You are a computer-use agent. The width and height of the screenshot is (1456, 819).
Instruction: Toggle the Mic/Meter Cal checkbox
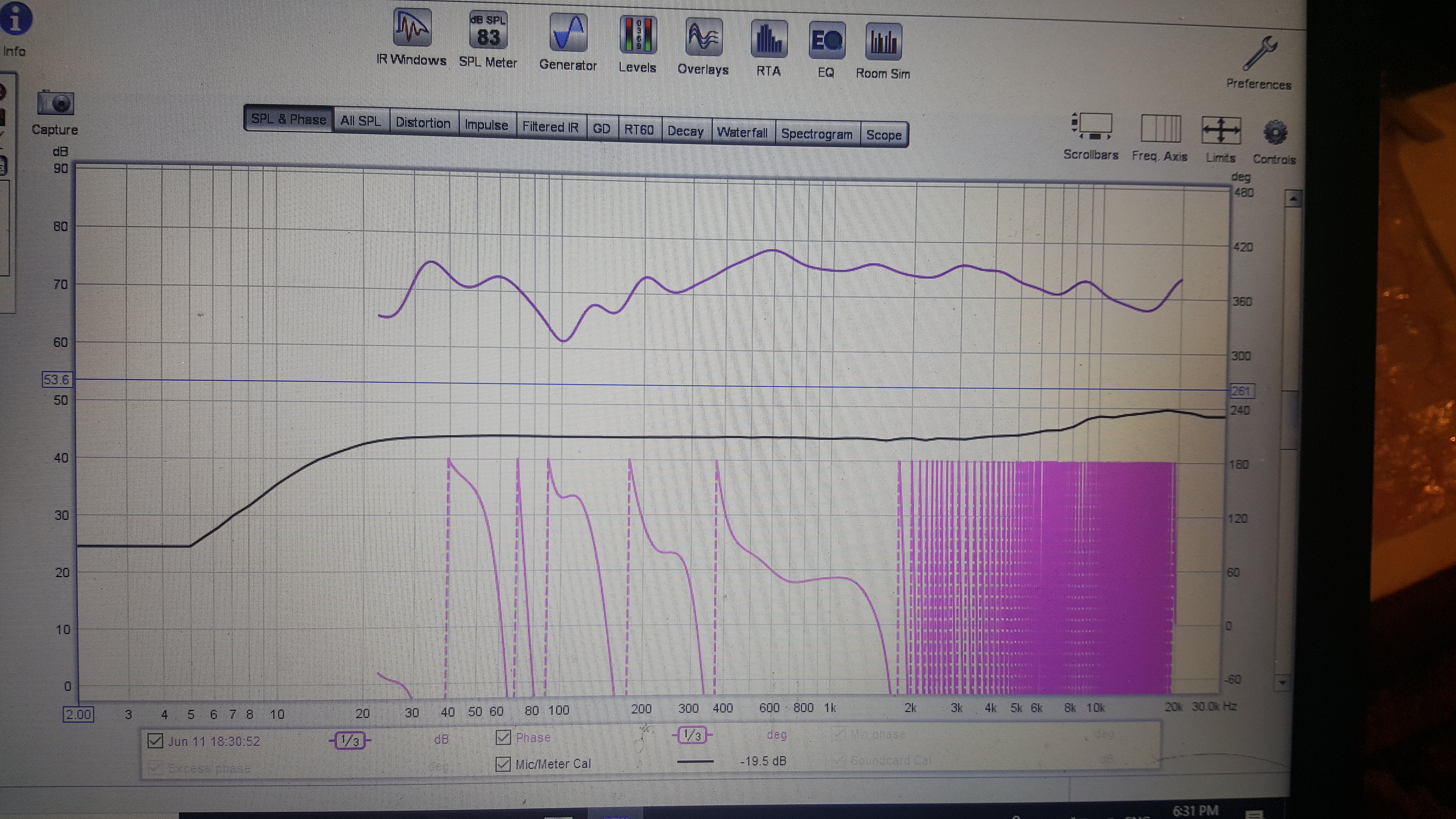tap(503, 764)
